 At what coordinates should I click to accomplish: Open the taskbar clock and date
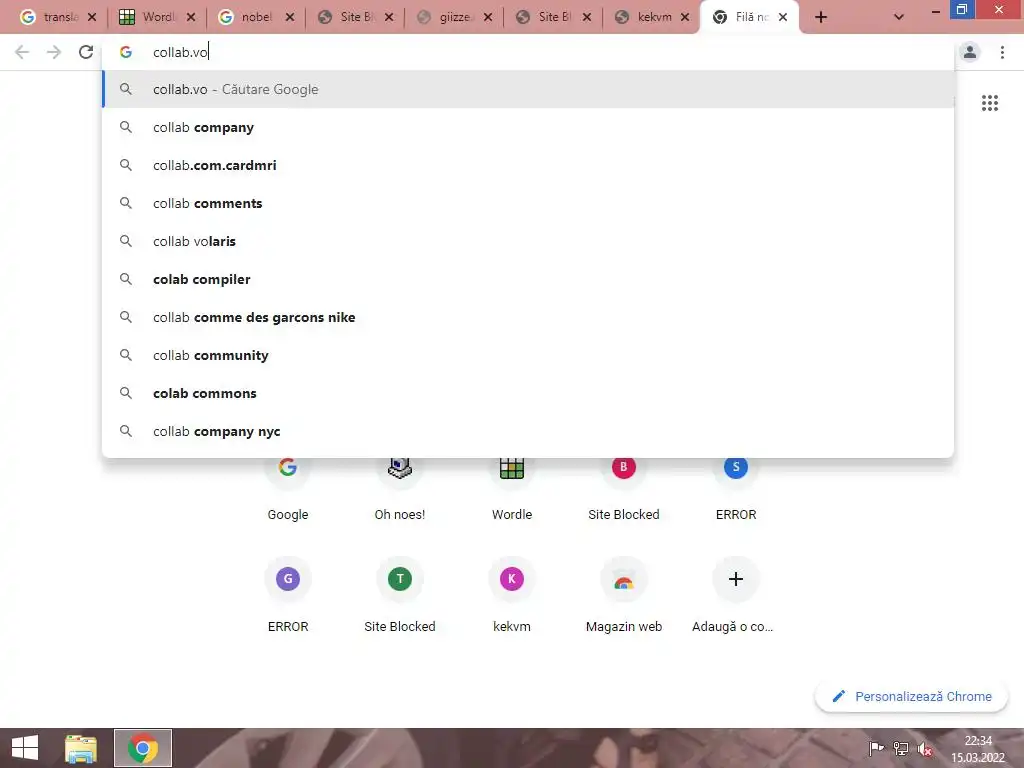pos(978,748)
